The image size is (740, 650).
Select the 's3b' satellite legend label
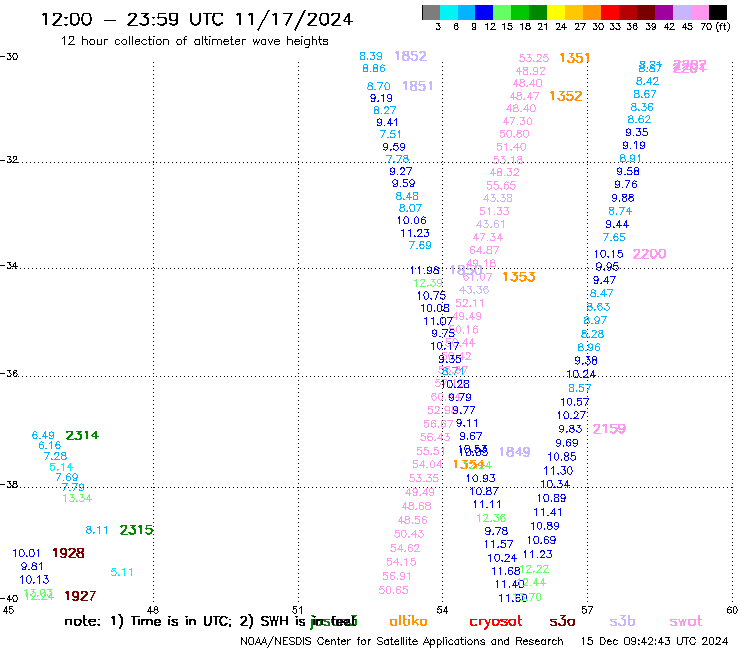click(x=622, y=621)
